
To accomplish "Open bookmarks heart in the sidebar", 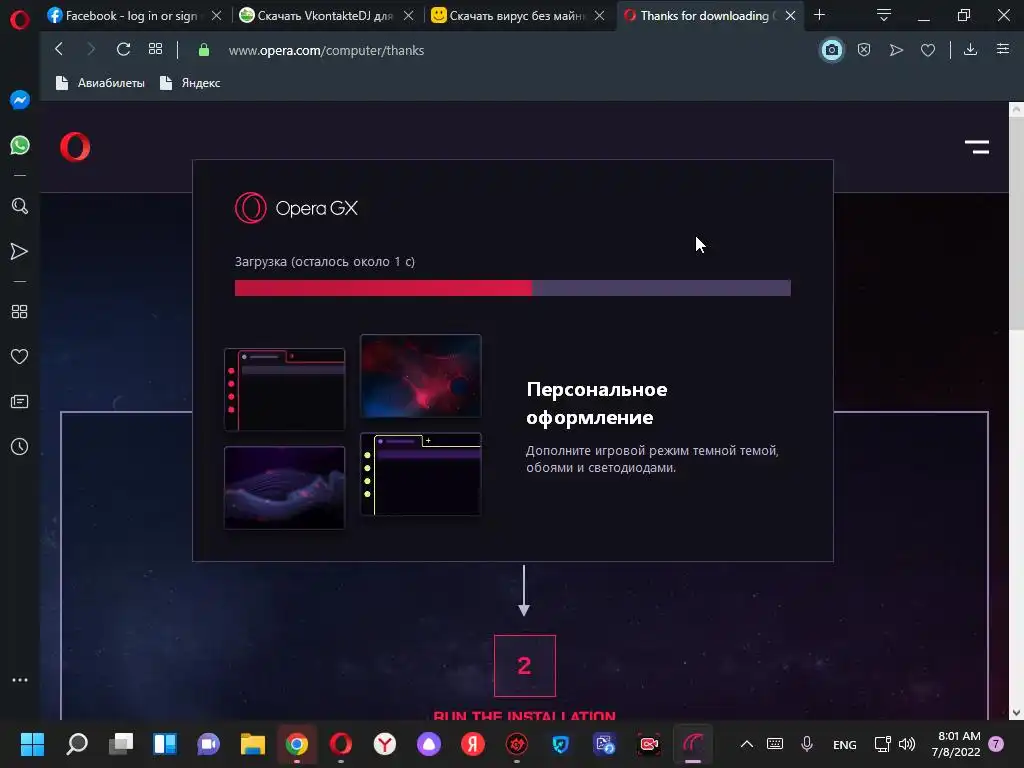I will [x=20, y=357].
